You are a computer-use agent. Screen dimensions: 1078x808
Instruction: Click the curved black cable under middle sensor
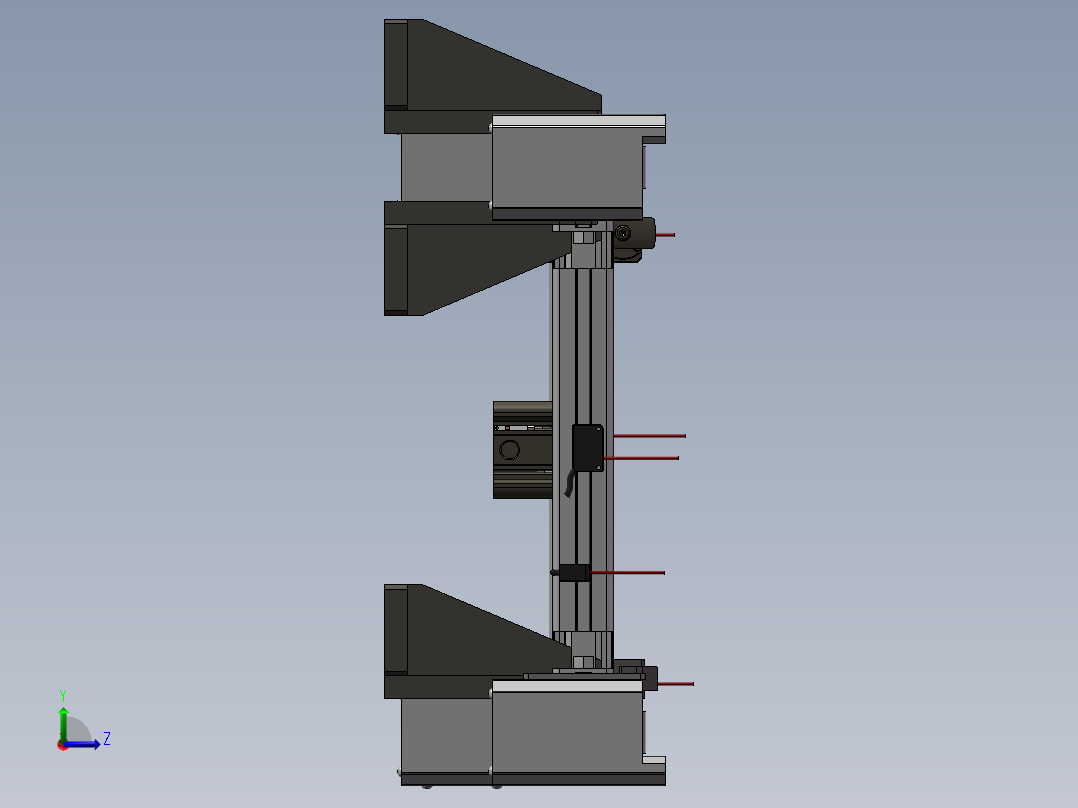570,484
